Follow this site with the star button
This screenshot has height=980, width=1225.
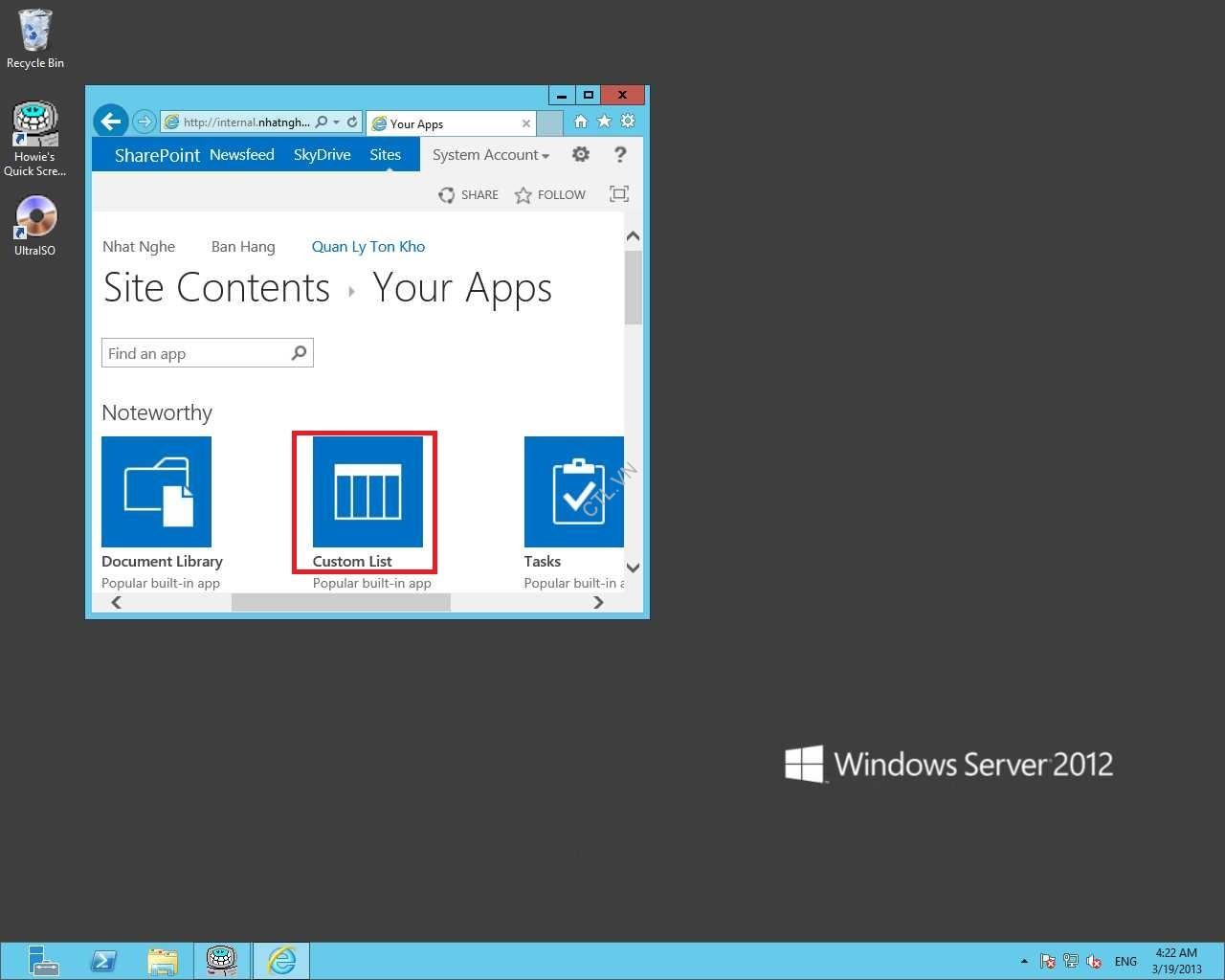coord(550,195)
